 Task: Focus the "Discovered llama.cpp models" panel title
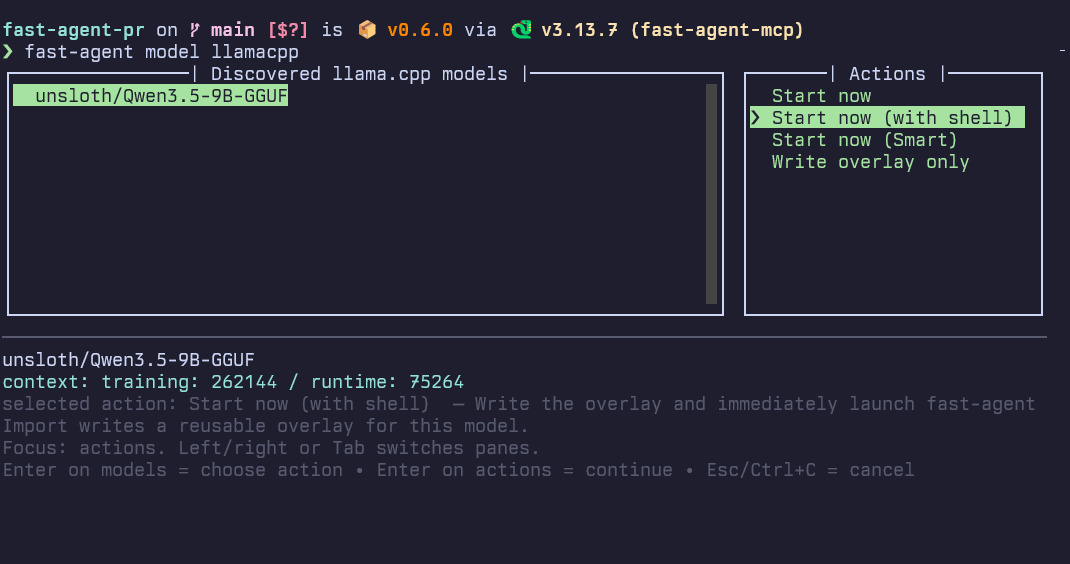(359, 74)
